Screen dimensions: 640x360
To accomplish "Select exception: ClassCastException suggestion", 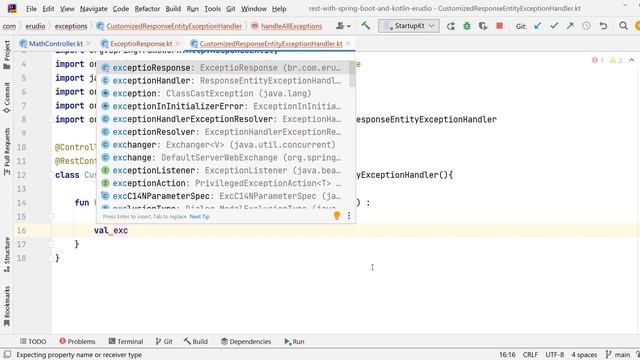I will click(x=223, y=93).
